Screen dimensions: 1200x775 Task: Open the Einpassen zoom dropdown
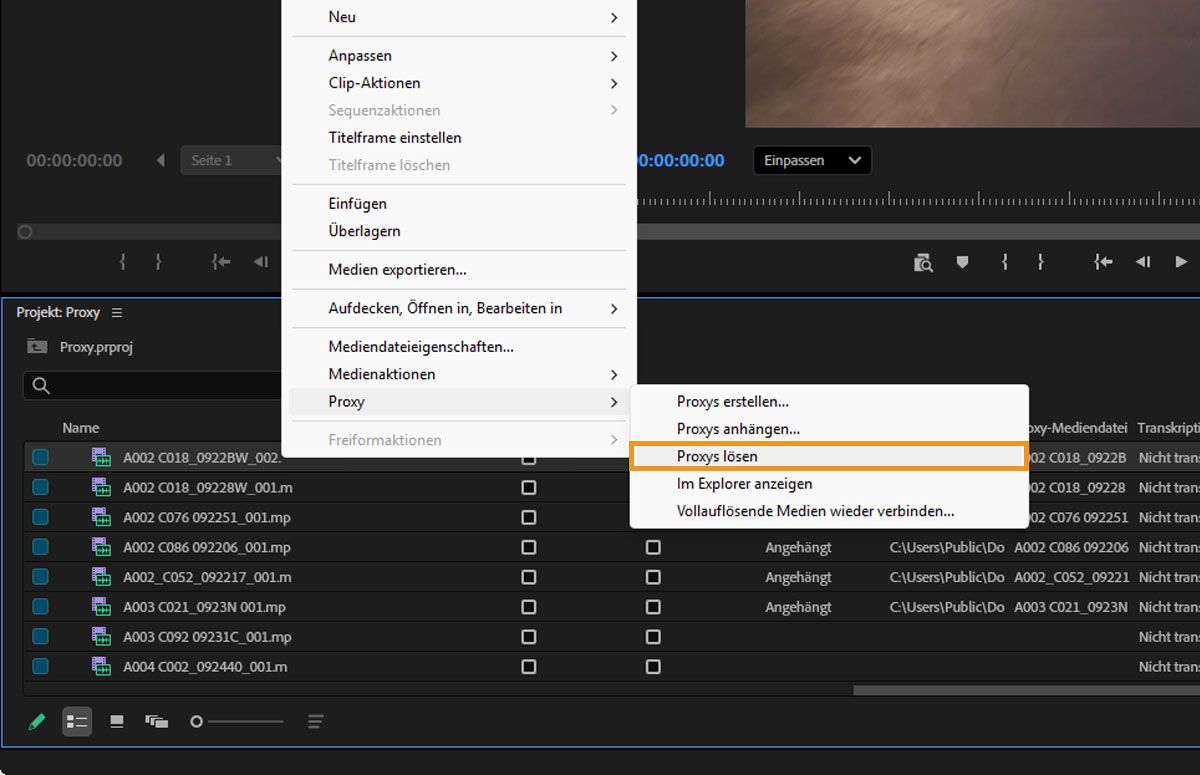tap(812, 160)
